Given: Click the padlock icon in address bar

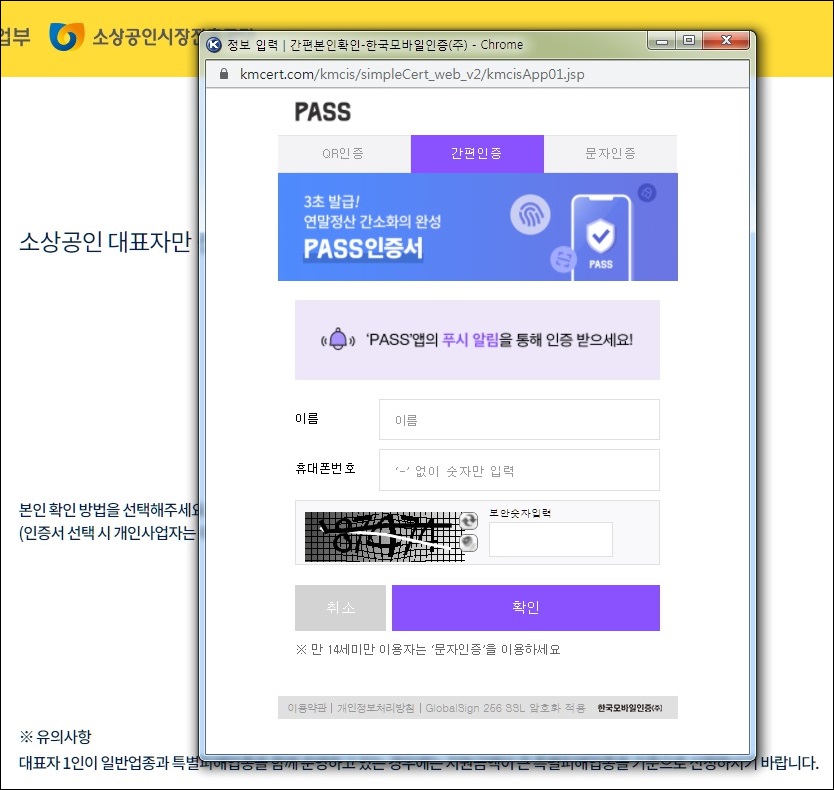Looking at the screenshot, I should point(224,74).
